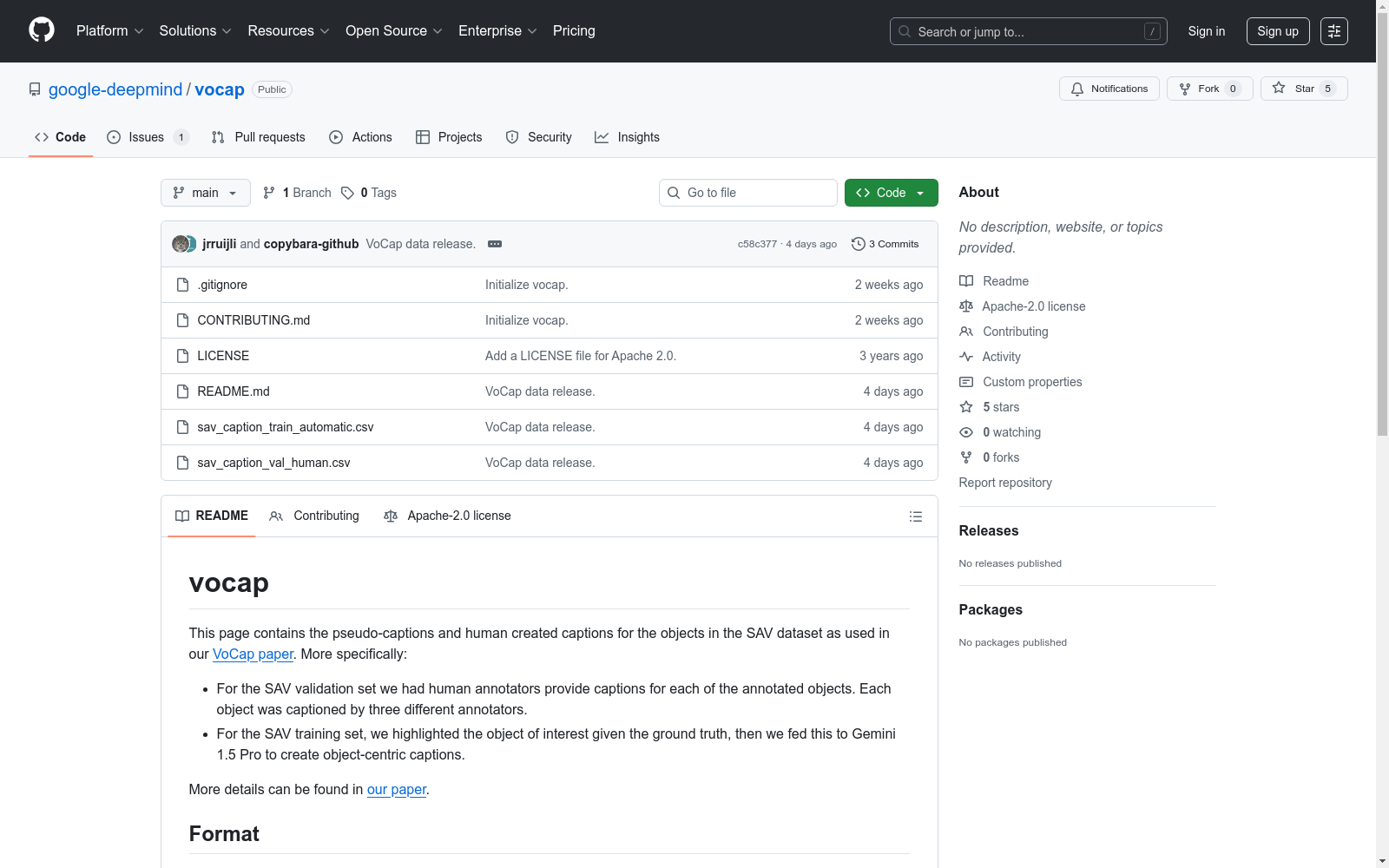Click the eye icon beside 0 watching
The image size is (1389, 868).
966,432
